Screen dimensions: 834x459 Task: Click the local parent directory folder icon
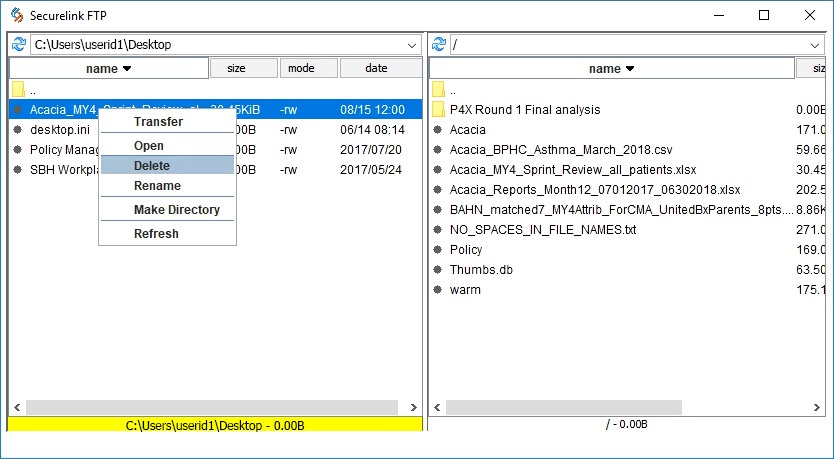click(x=18, y=90)
